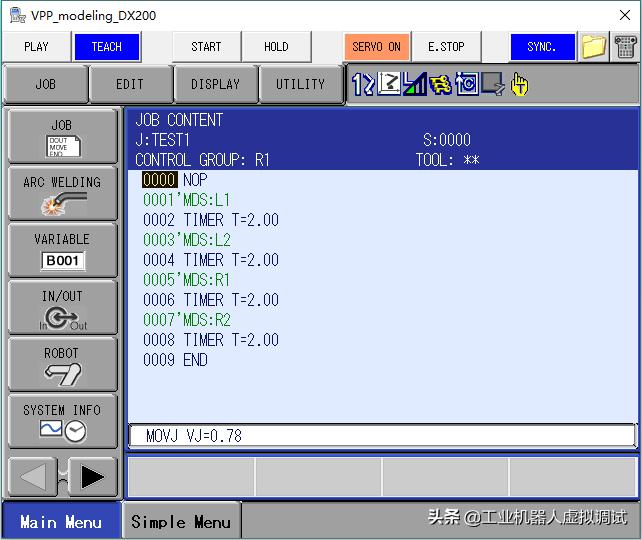Toggle the E.STOP button
Viewport: 642px width, 540px height.
click(x=446, y=47)
